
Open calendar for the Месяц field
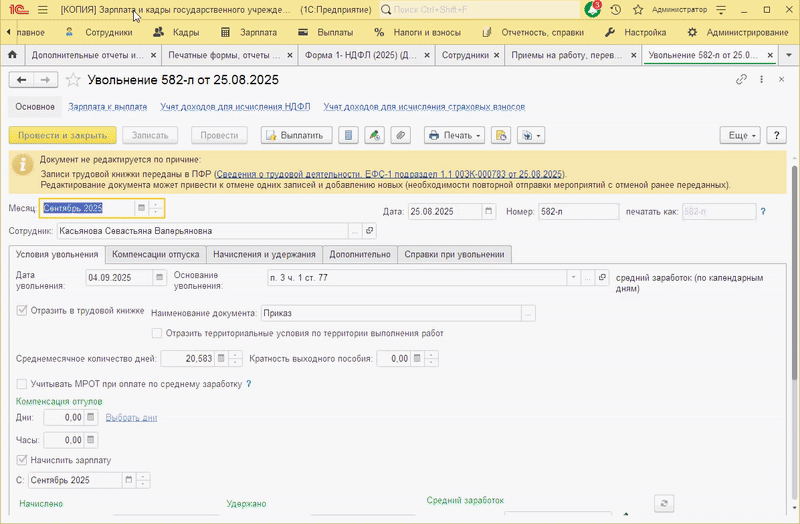click(x=141, y=208)
